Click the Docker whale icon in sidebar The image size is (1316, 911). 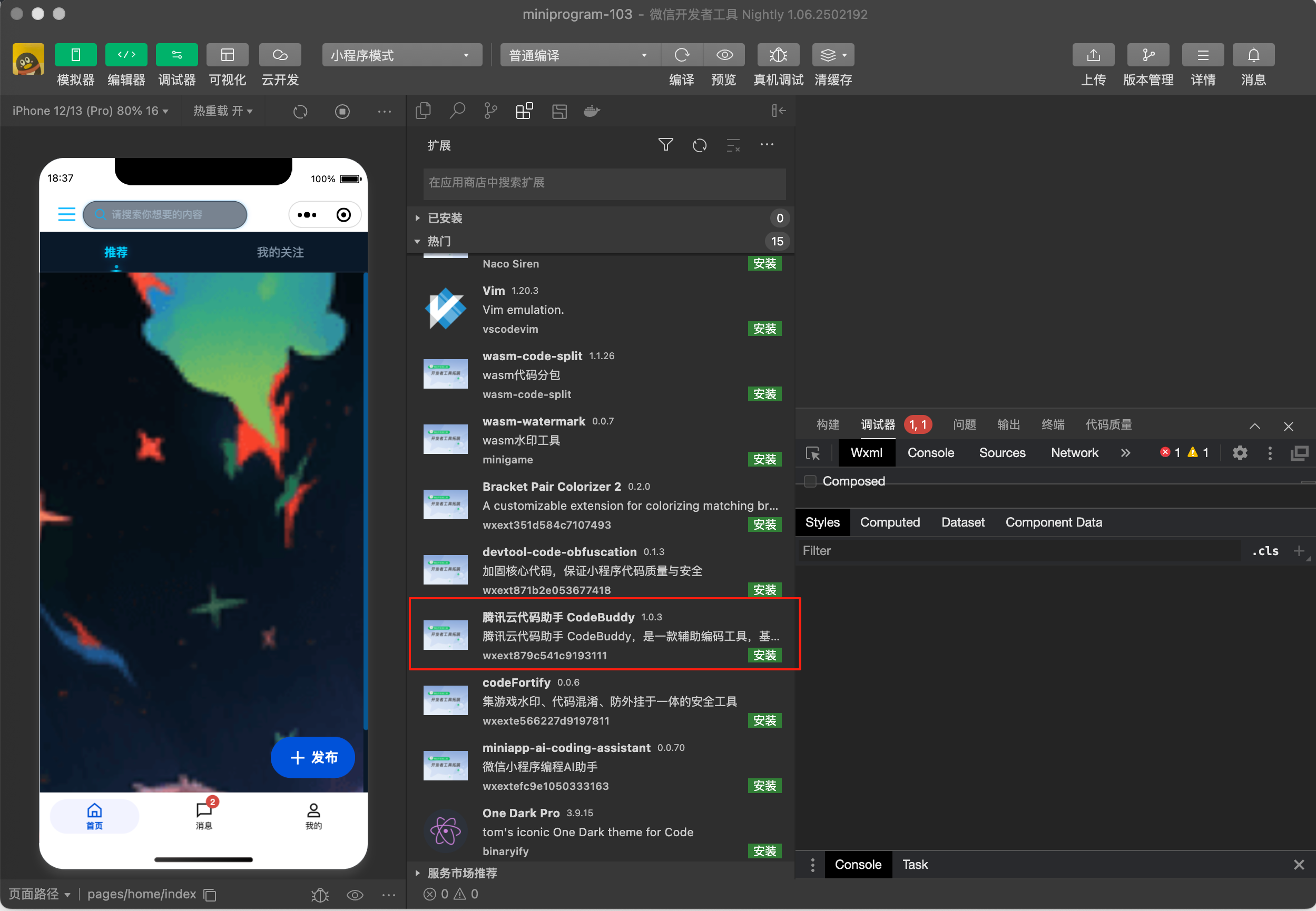592,111
